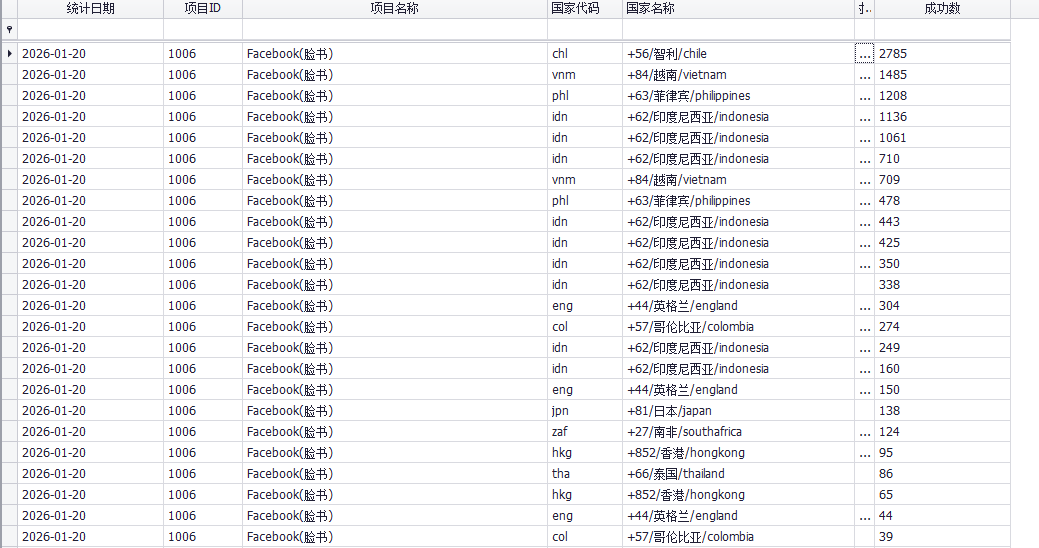Open the ellipsis button in the 425 row

click(865, 243)
